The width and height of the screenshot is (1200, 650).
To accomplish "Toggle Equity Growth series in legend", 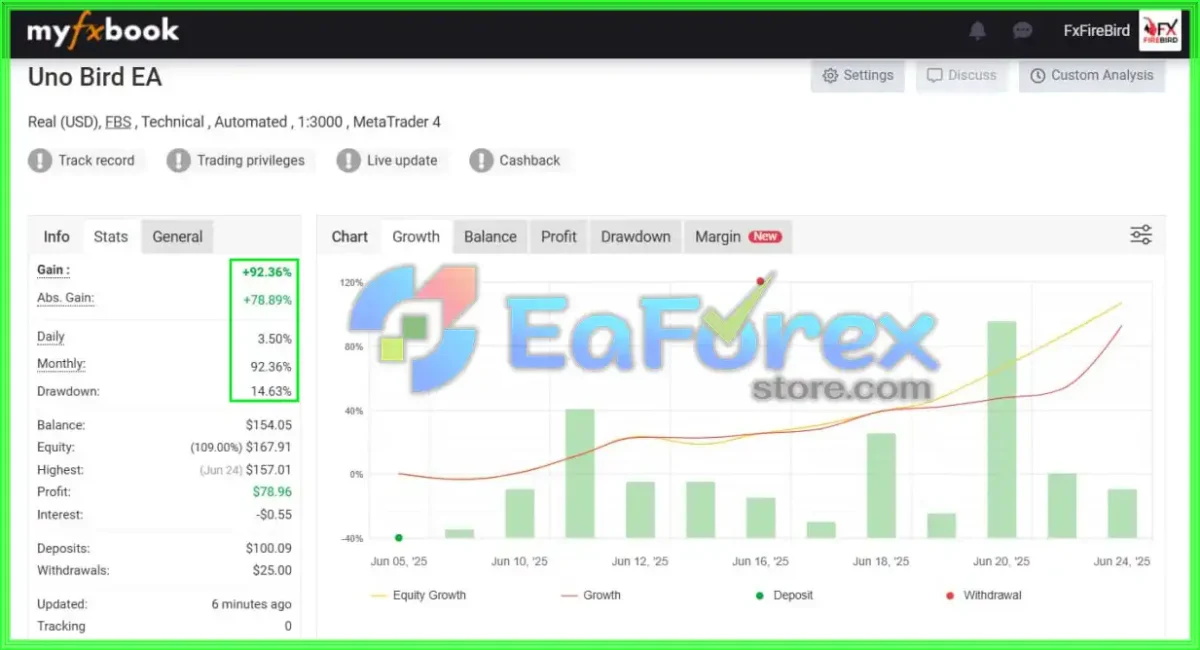I will click(x=418, y=595).
